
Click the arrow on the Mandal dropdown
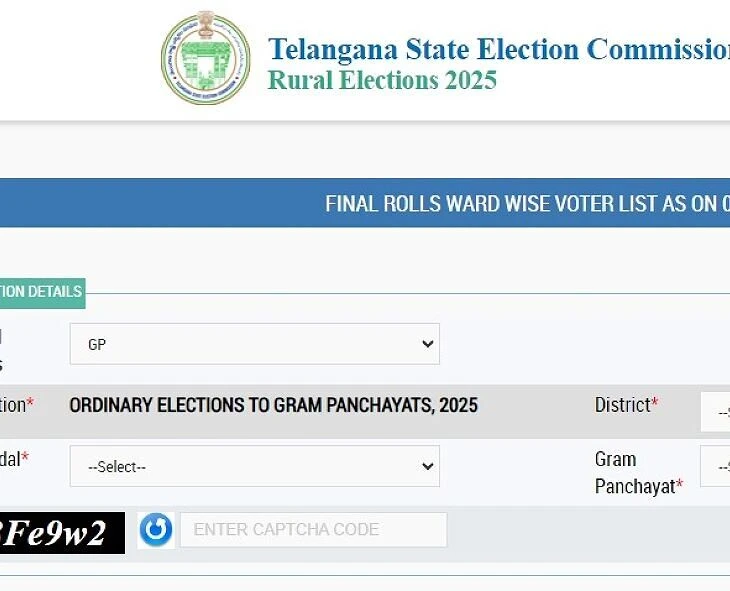[428, 466]
